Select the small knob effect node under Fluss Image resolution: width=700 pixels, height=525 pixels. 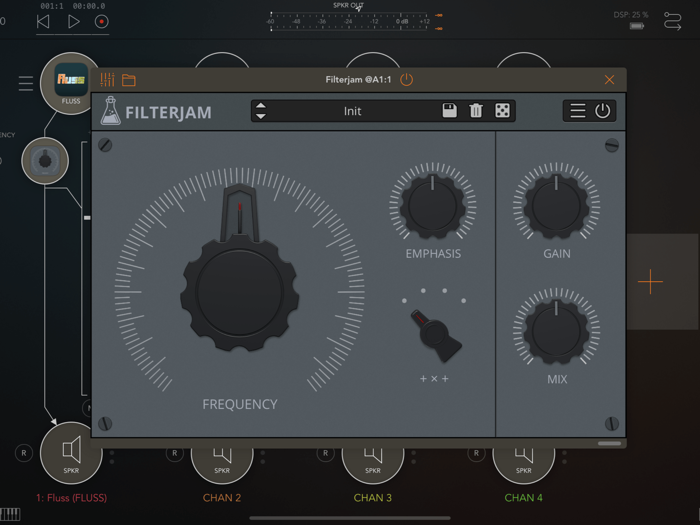click(x=45, y=161)
